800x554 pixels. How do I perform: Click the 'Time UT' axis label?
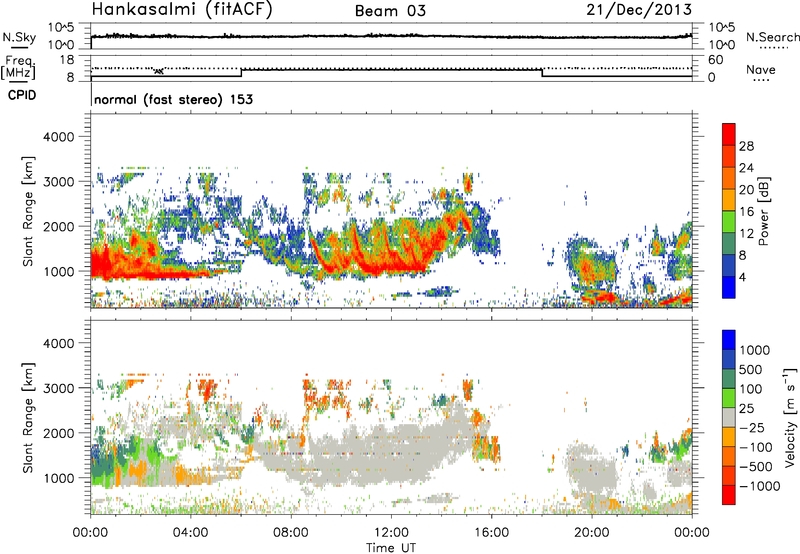391,547
